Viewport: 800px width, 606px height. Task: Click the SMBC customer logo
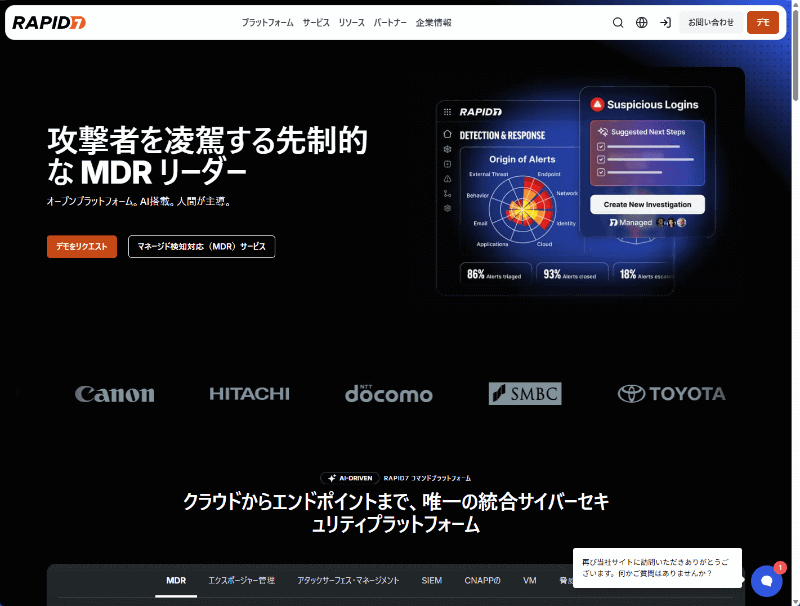(525, 393)
